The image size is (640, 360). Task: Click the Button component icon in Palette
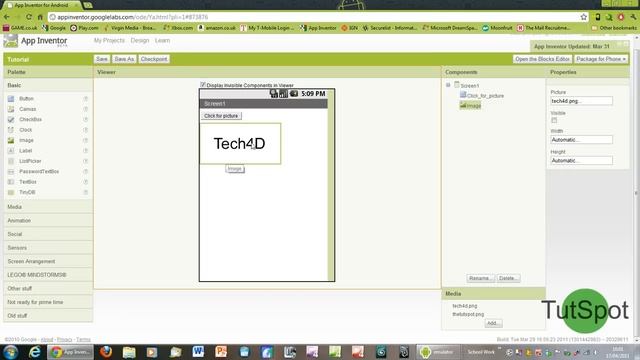11,99
